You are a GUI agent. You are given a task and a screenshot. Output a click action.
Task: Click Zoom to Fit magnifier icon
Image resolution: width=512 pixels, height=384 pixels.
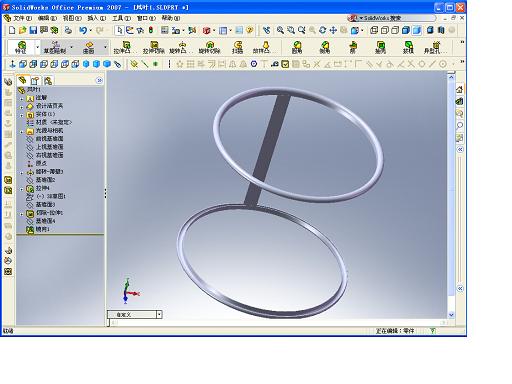click(x=280, y=30)
